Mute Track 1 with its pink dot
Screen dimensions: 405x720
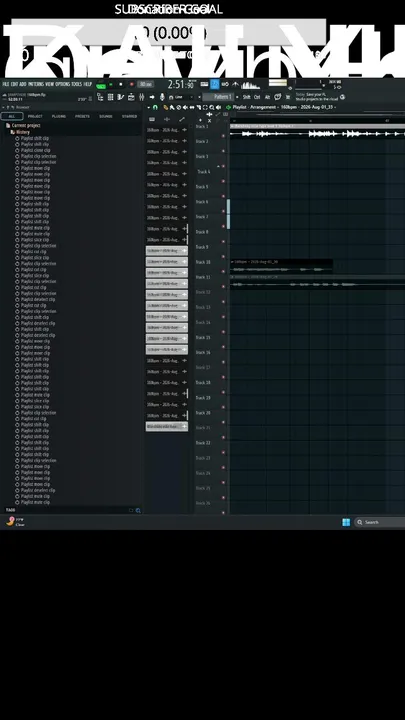224,136
